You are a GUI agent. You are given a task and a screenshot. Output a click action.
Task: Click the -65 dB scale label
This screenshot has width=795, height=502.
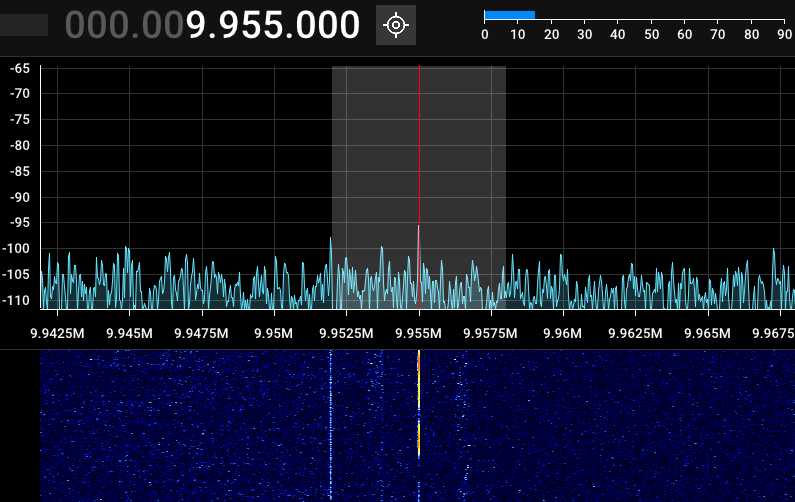pos(20,68)
